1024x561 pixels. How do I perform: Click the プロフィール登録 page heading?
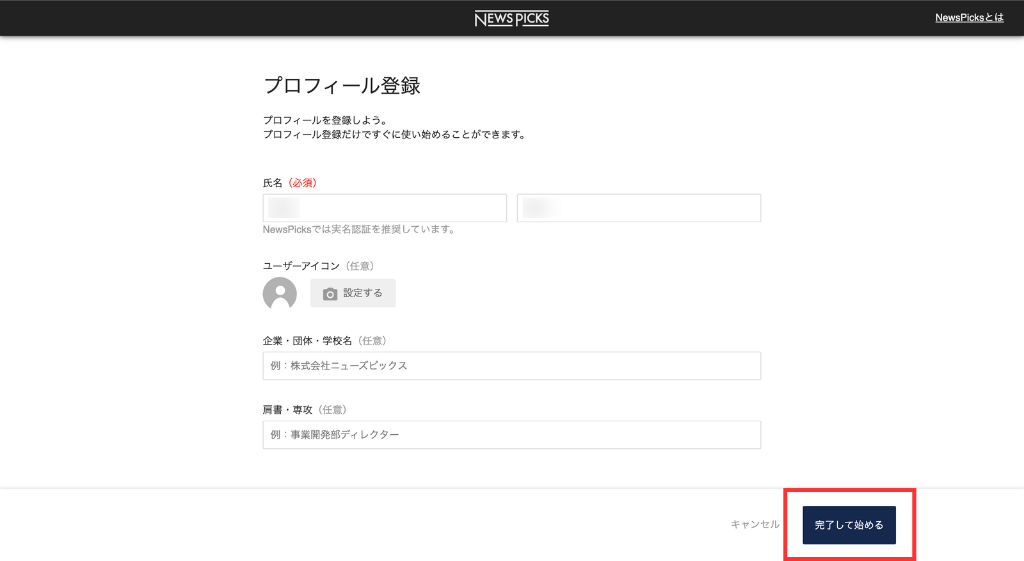[341, 86]
